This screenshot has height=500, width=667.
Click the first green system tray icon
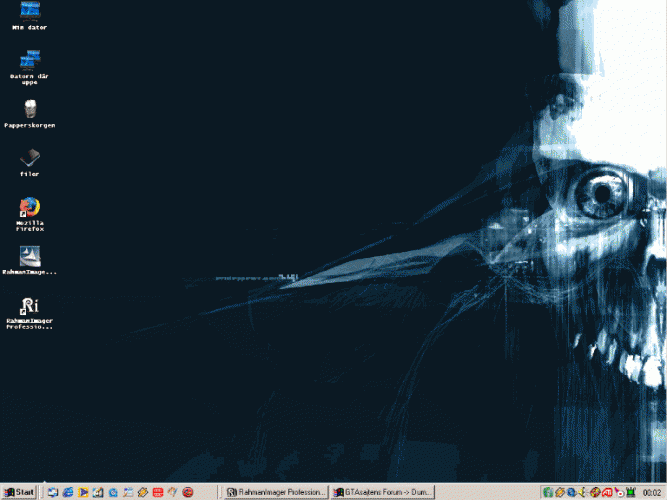point(548,492)
